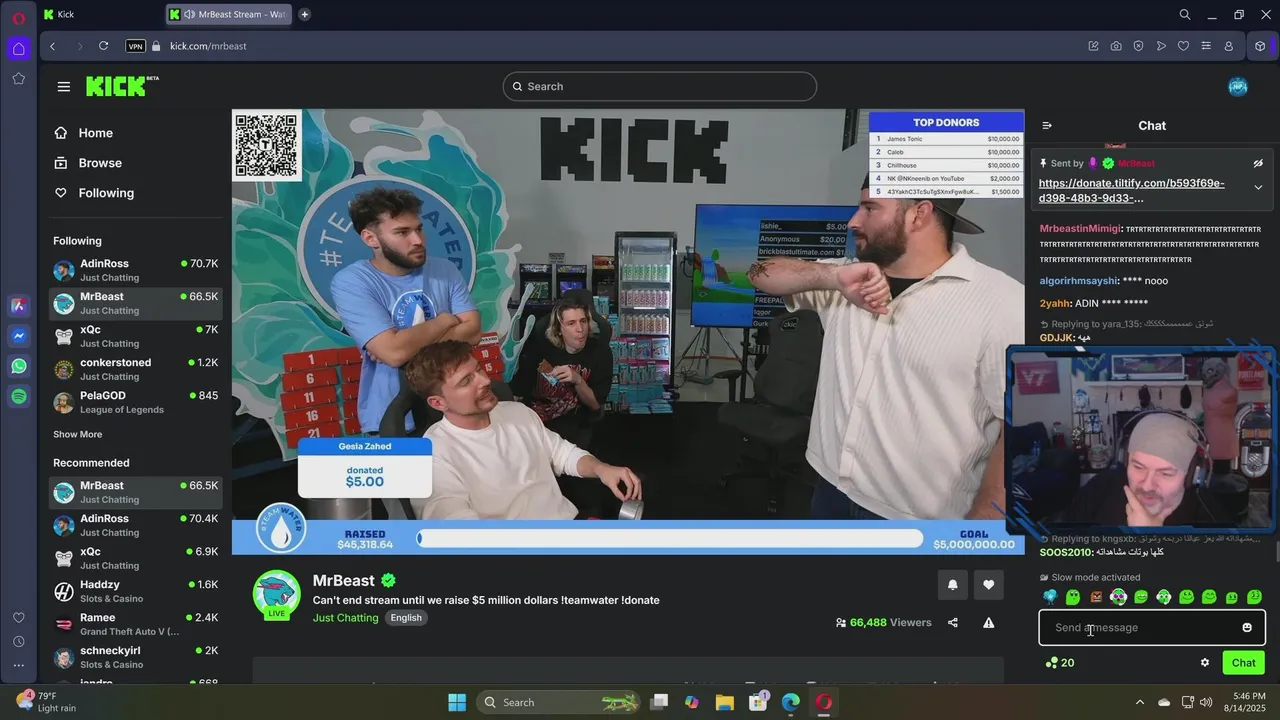Open the emoji picker in message box
1280x720 pixels.
1247,628
